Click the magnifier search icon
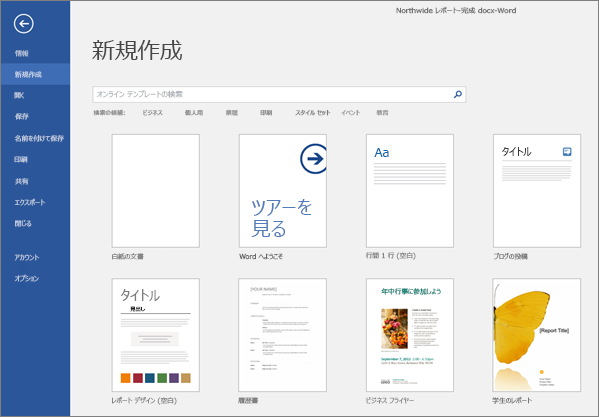The height and width of the screenshot is (417, 599). 458,94
